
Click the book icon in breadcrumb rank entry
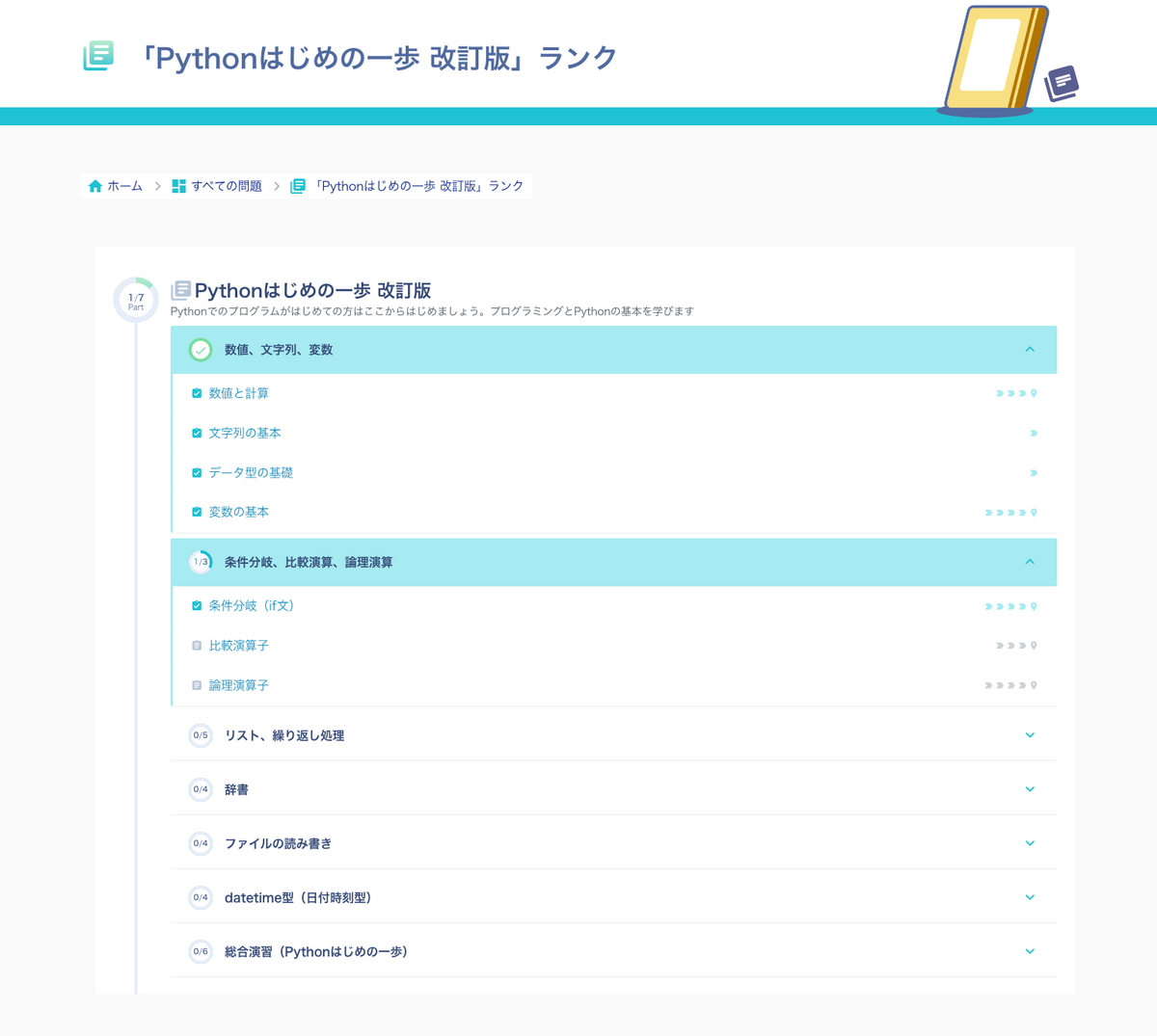click(x=298, y=186)
